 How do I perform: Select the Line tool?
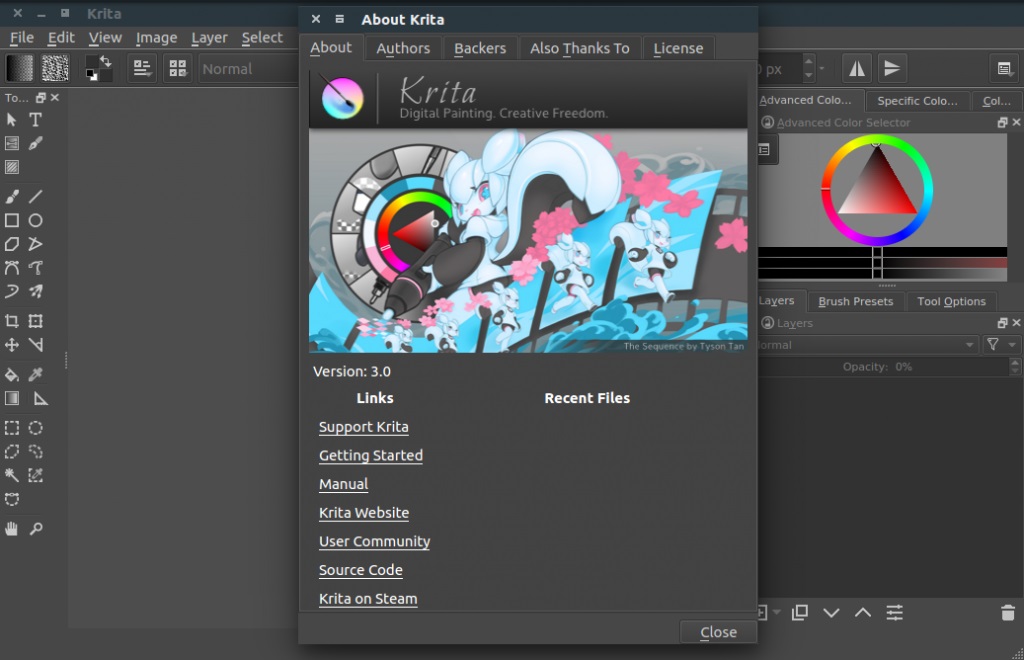pos(35,196)
